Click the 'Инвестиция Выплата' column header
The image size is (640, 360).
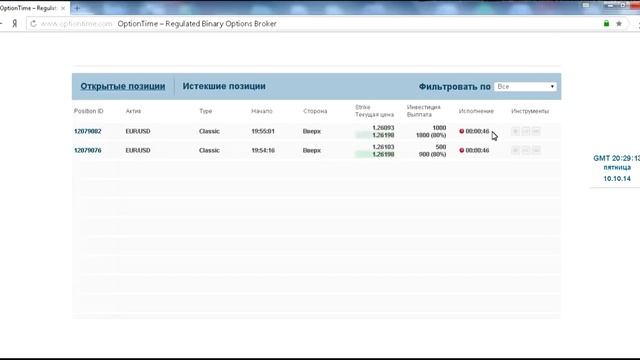(x=424, y=111)
